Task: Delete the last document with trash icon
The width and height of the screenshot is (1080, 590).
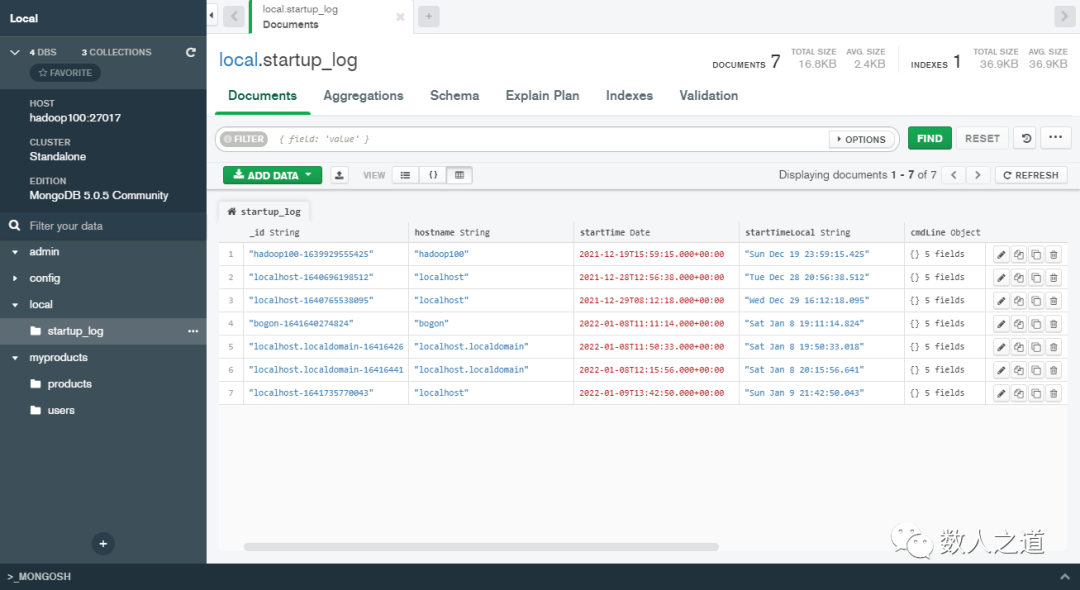Action: pyautogui.click(x=1052, y=392)
